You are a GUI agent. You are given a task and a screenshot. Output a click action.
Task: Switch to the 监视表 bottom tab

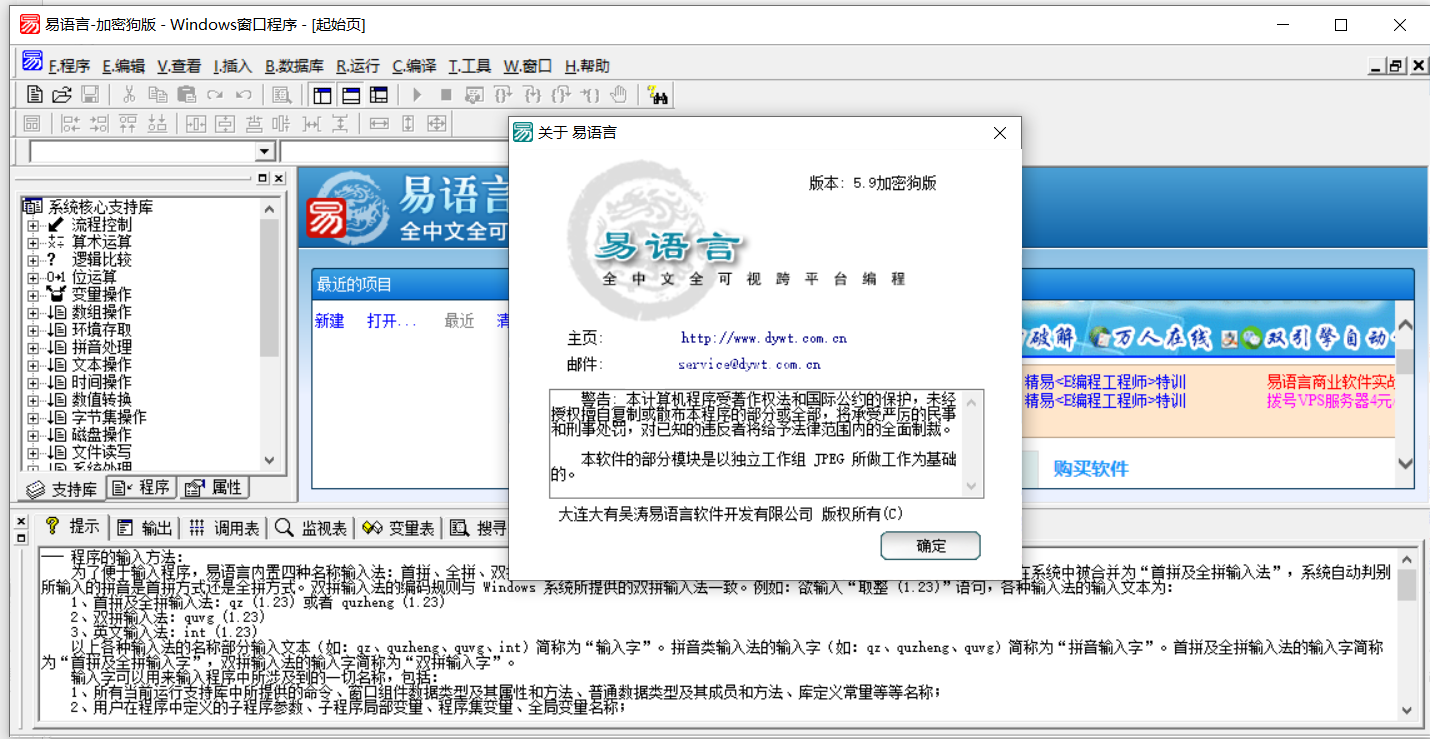point(311,528)
